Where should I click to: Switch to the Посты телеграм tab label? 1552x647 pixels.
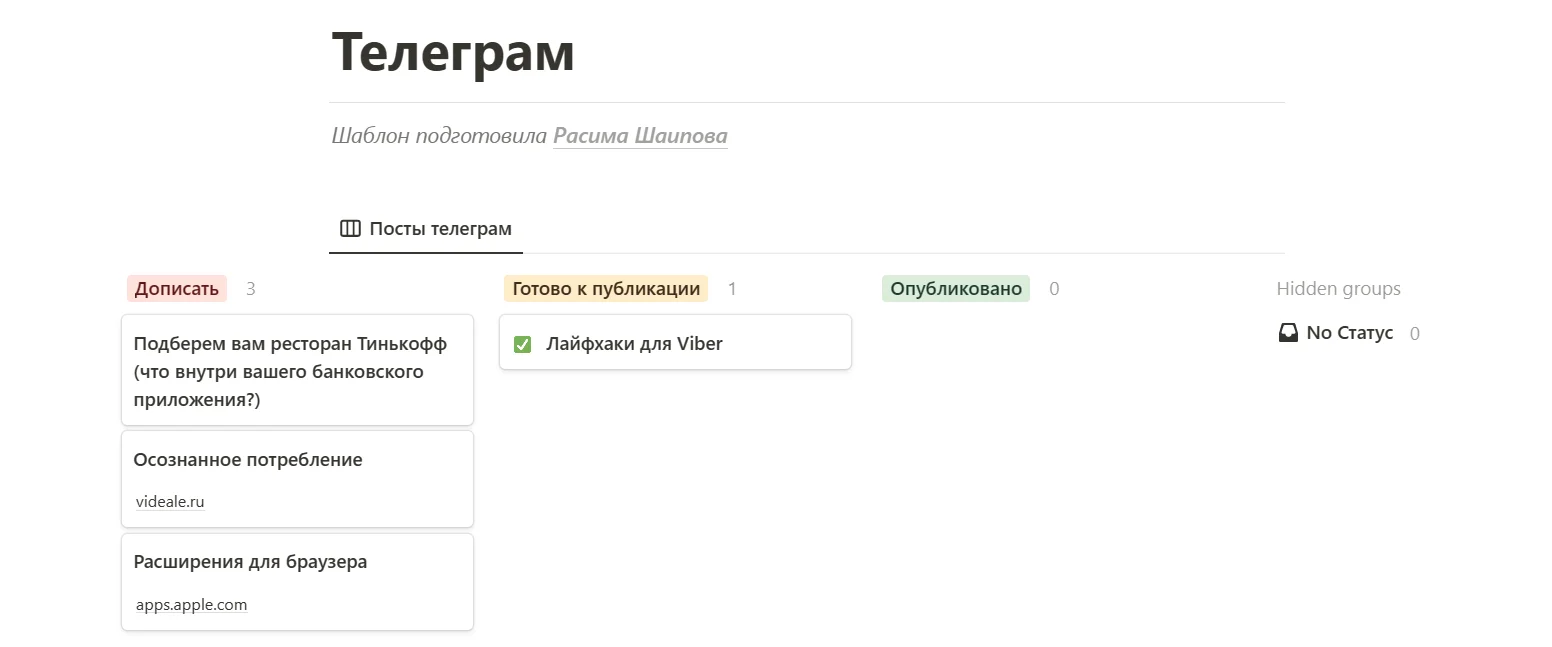[x=440, y=229]
